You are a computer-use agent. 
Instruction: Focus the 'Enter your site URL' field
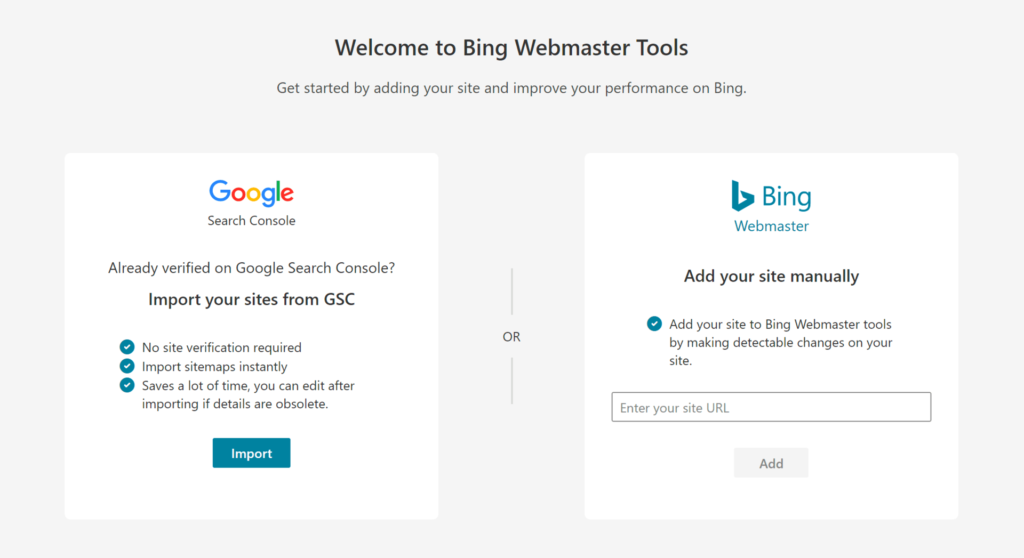771,407
